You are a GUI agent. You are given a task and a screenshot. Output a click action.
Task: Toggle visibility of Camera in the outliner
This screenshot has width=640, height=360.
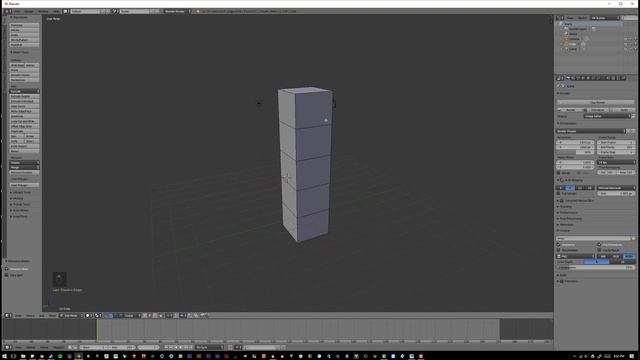pos(626,39)
